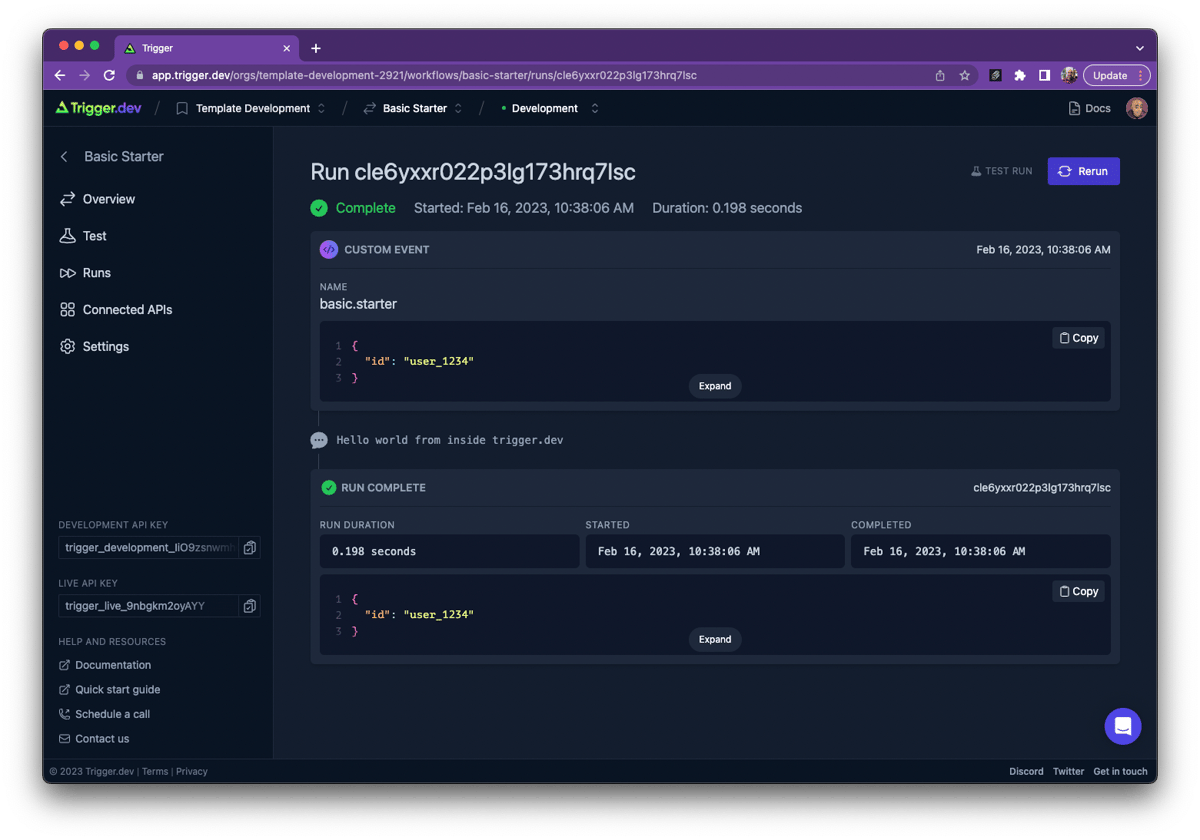Reload the page in the browser
This screenshot has width=1200, height=840.
pos(109,75)
